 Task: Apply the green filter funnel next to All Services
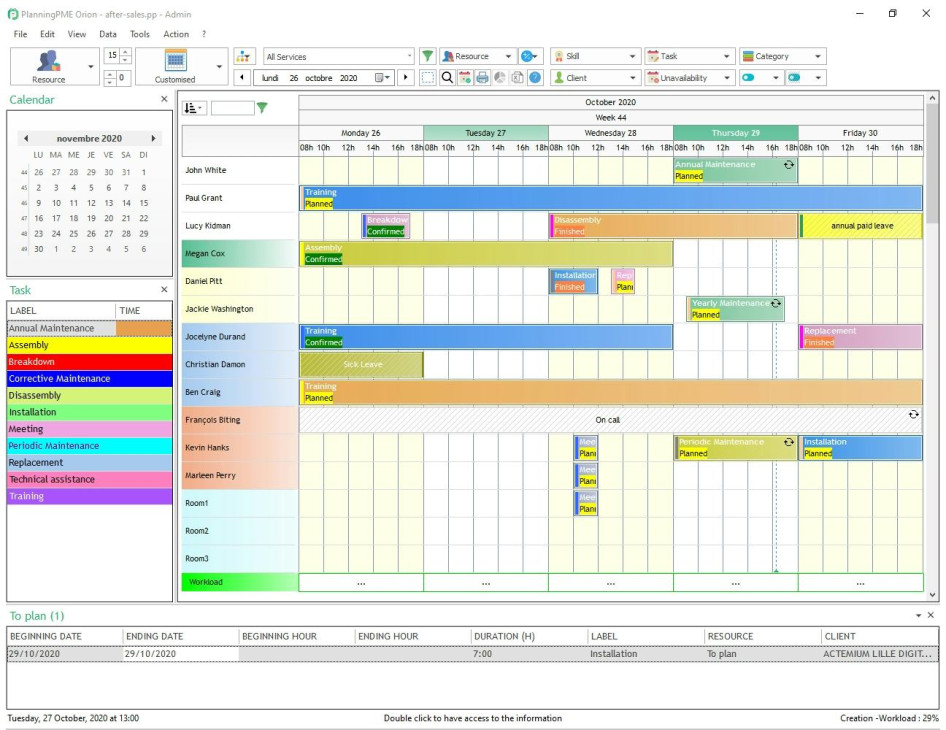coord(428,56)
